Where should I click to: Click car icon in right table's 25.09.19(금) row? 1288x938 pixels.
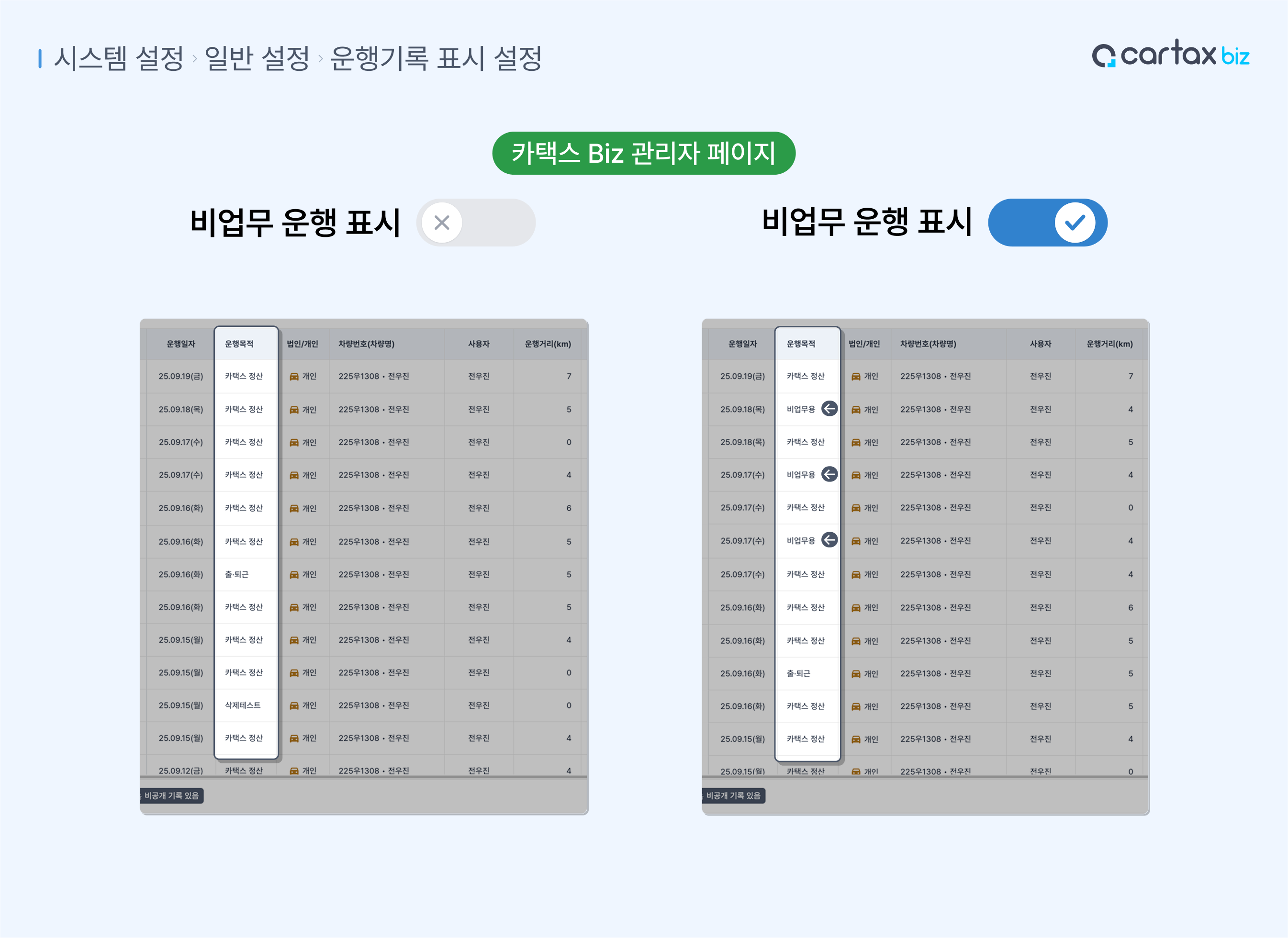[x=856, y=377]
